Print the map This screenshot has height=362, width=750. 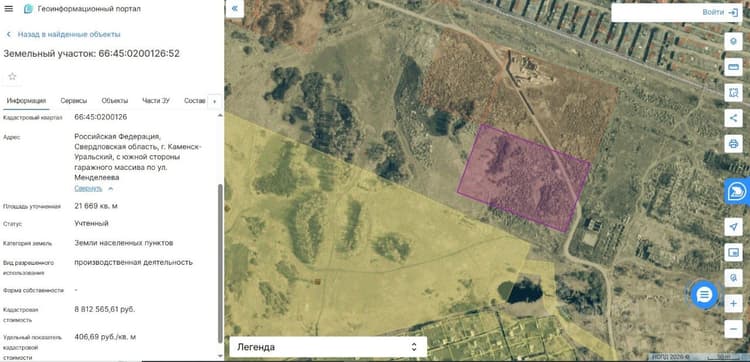point(733,143)
